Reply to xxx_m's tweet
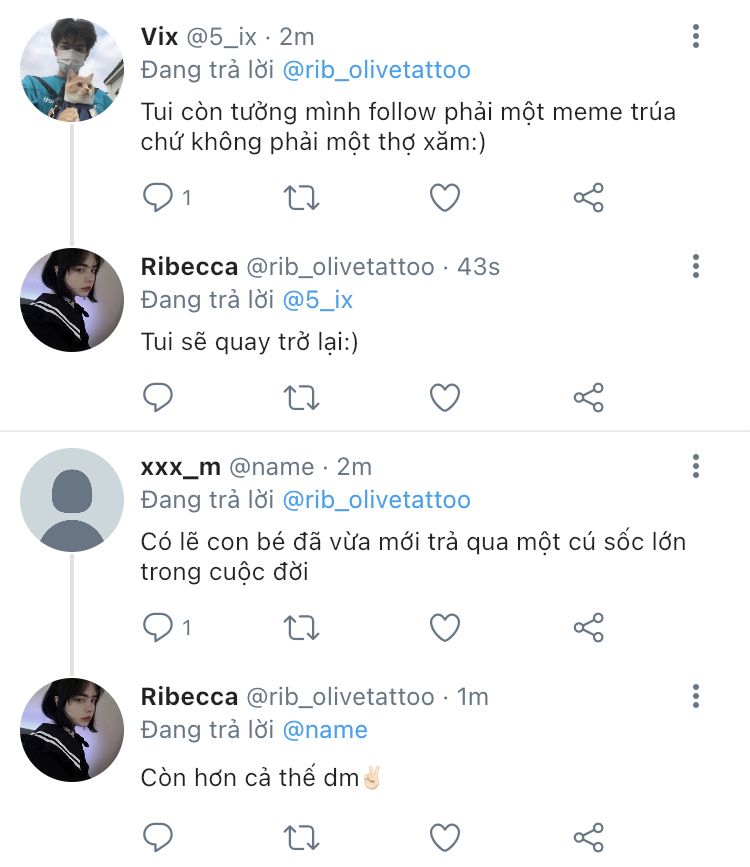Image resolution: width=750 pixels, height=867 pixels. [158, 627]
